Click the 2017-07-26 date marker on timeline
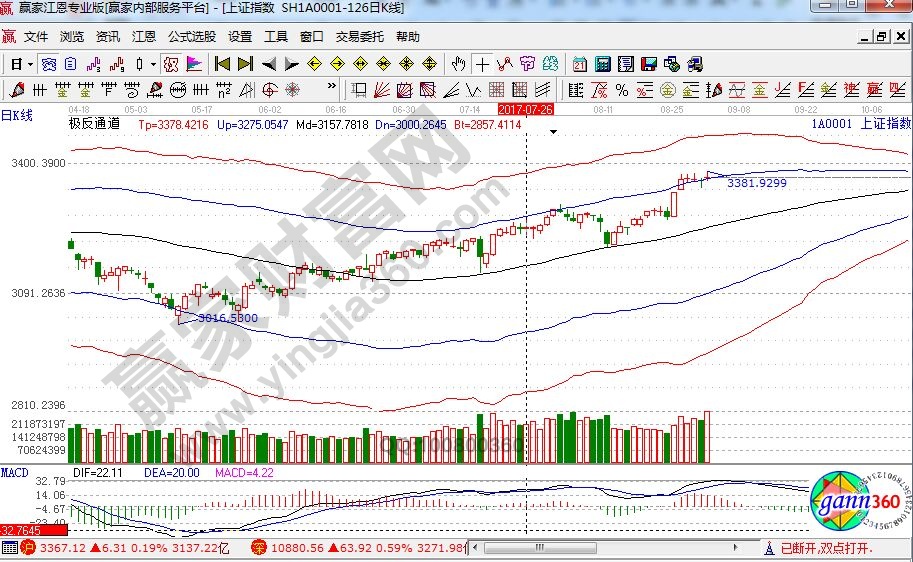 [525, 108]
